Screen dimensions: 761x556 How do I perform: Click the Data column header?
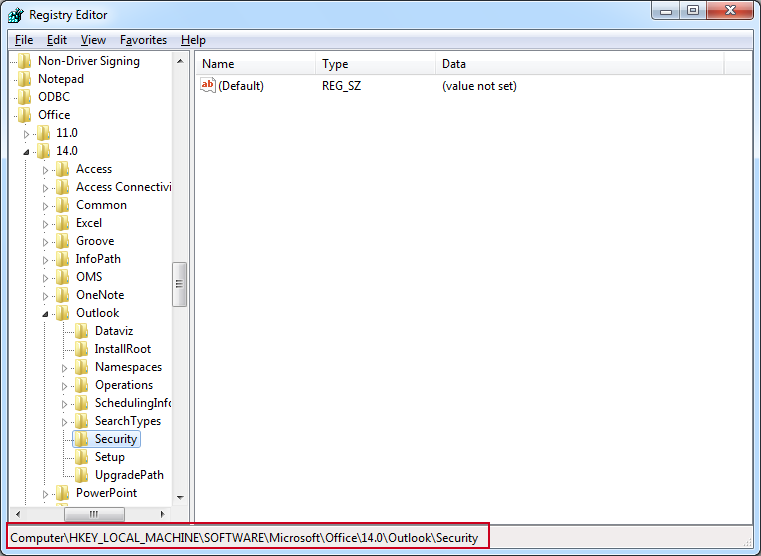(579, 64)
